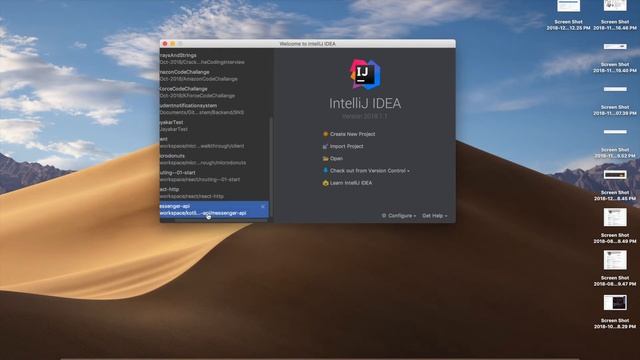Click the Configure gear icon

pyautogui.click(x=384, y=216)
